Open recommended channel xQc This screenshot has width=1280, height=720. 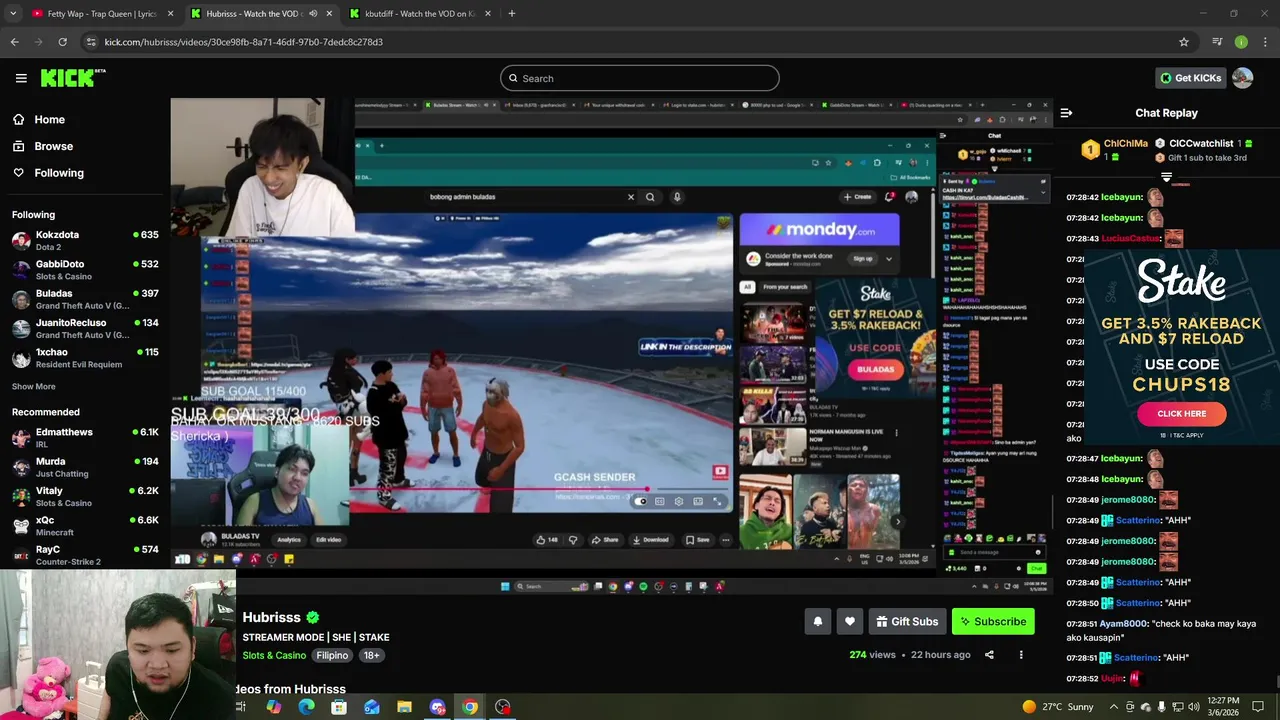click(85, 525)
